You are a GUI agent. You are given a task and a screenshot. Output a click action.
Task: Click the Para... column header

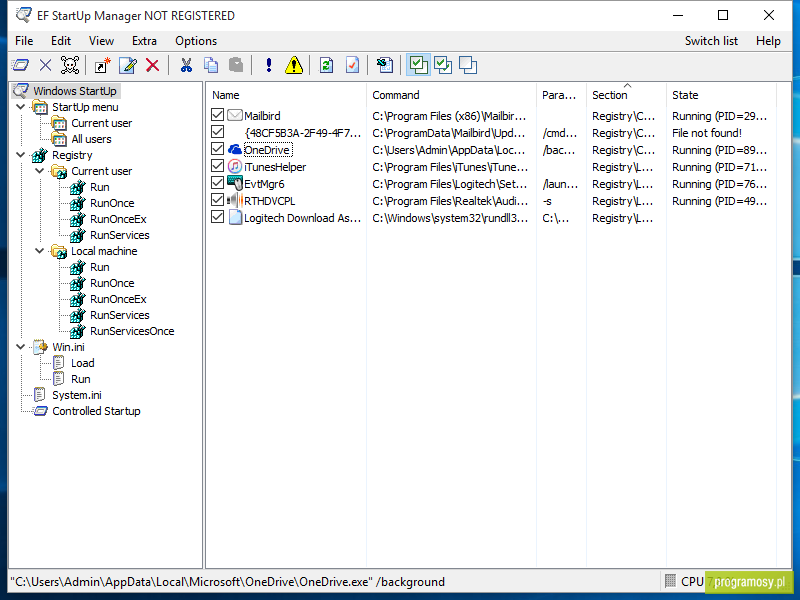561,95
